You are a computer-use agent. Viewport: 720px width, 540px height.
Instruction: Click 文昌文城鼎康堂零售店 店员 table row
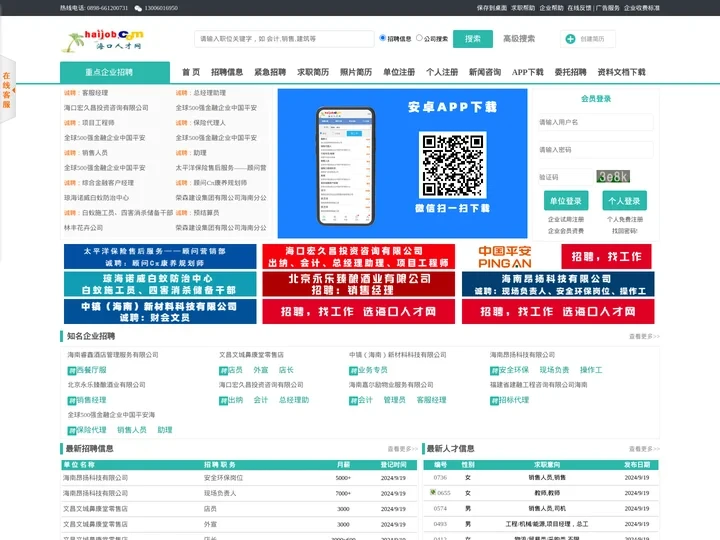(x=239, y=509)
